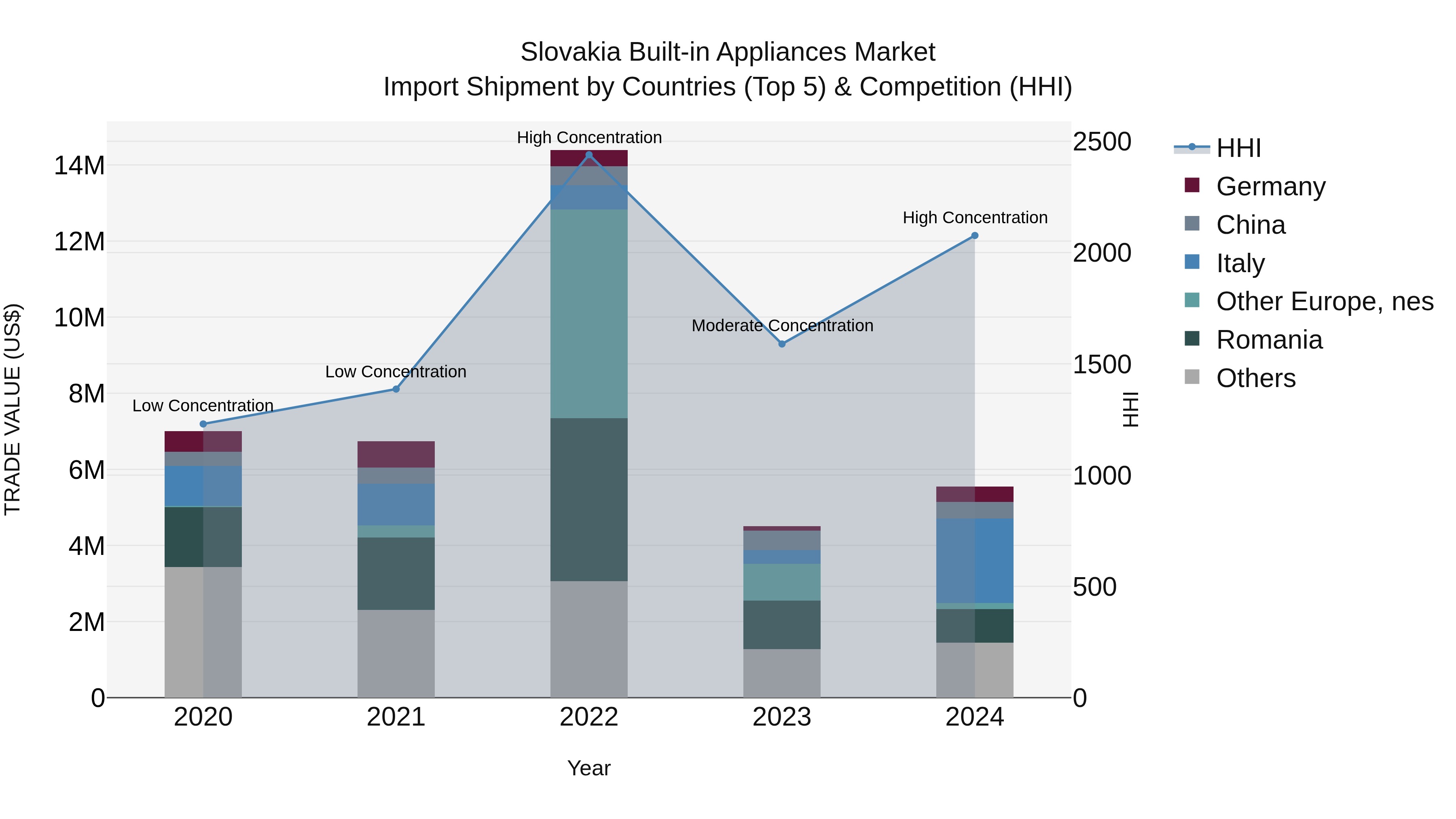This screenshot has width=1456, height=819.
Task: Click the Other Europe teal legend swatch
Action: coord(1192,300)
